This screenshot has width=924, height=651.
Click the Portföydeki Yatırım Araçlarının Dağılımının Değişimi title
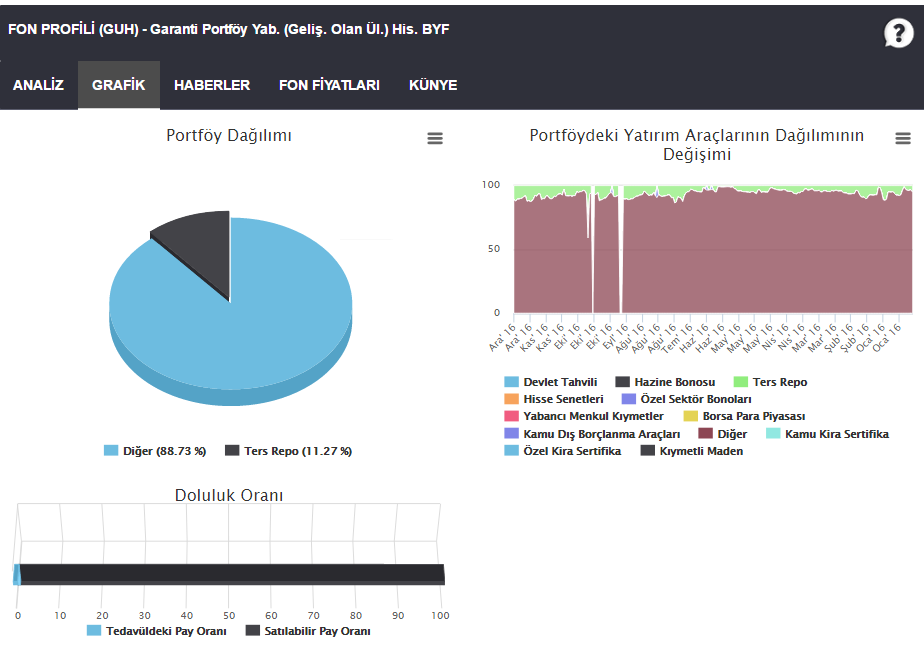coord(697,145)
